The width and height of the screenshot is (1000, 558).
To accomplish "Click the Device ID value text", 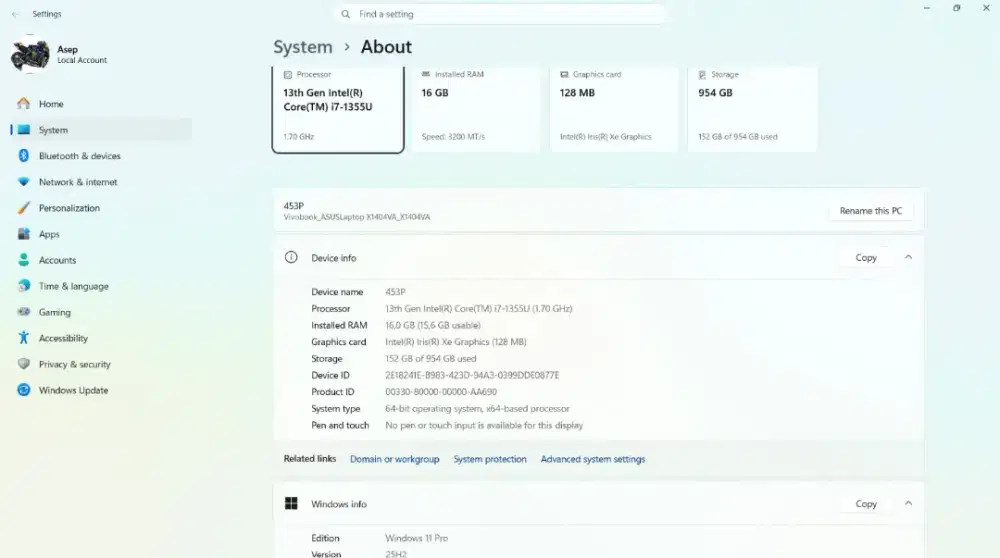I will click(472, 375).
